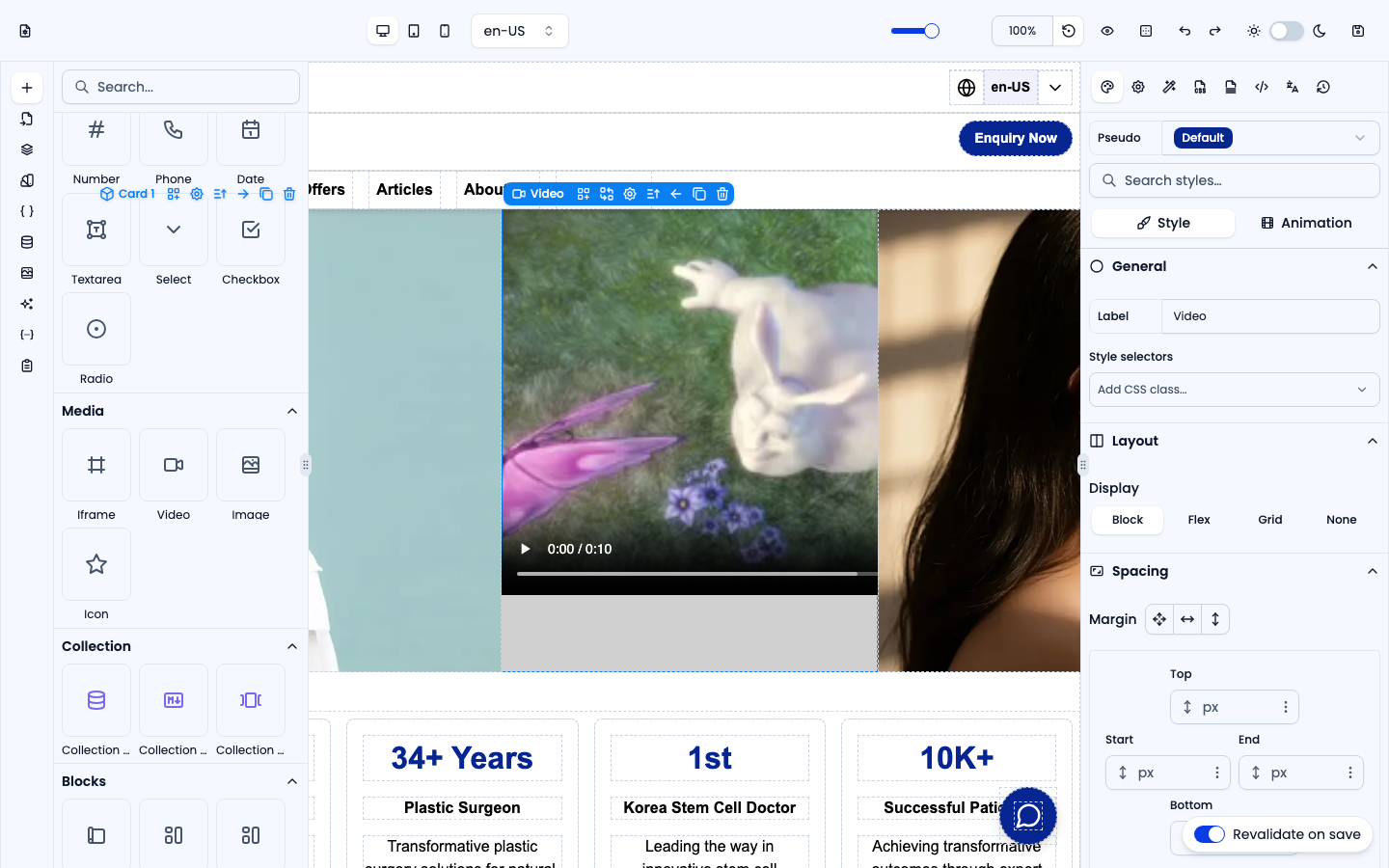The width and height of the screenshot is (1389, 868).
Task: Switch to tablet viewport preview
Action: tap(414, 31)
